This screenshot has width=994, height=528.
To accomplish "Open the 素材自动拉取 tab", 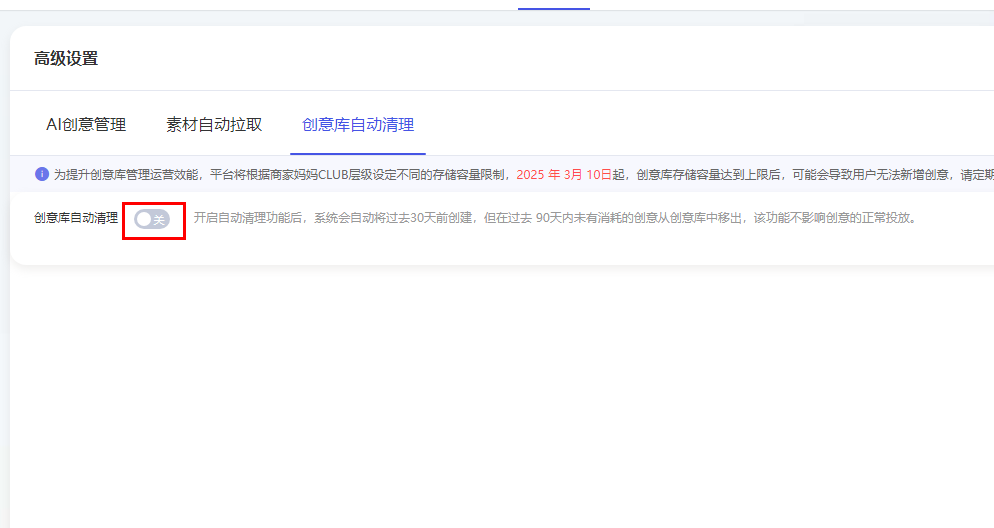I will coord(214,125).
